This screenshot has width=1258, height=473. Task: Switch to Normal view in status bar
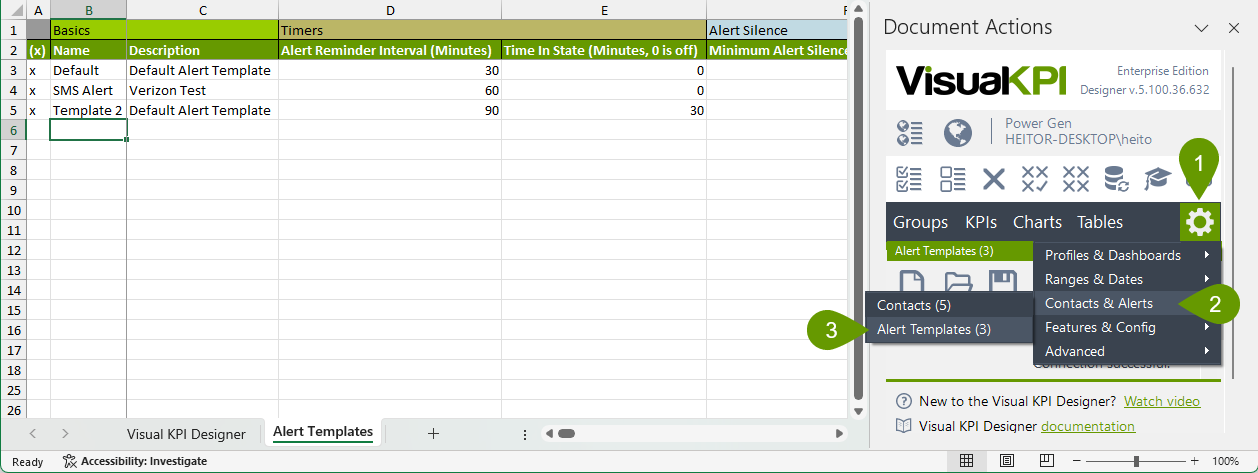pos(967,461)
